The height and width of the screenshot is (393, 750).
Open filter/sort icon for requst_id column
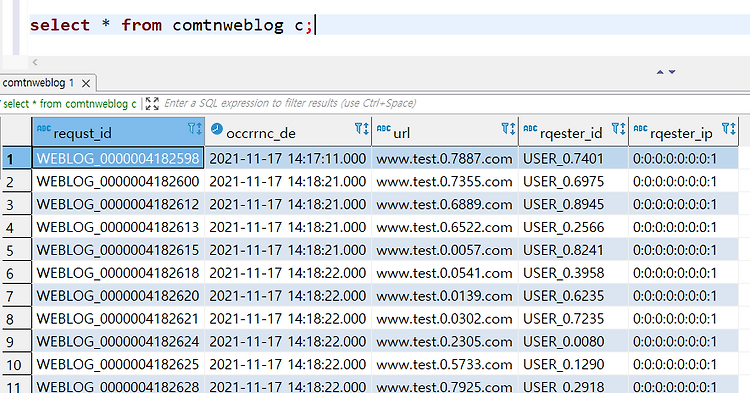(x=195, y=129)
